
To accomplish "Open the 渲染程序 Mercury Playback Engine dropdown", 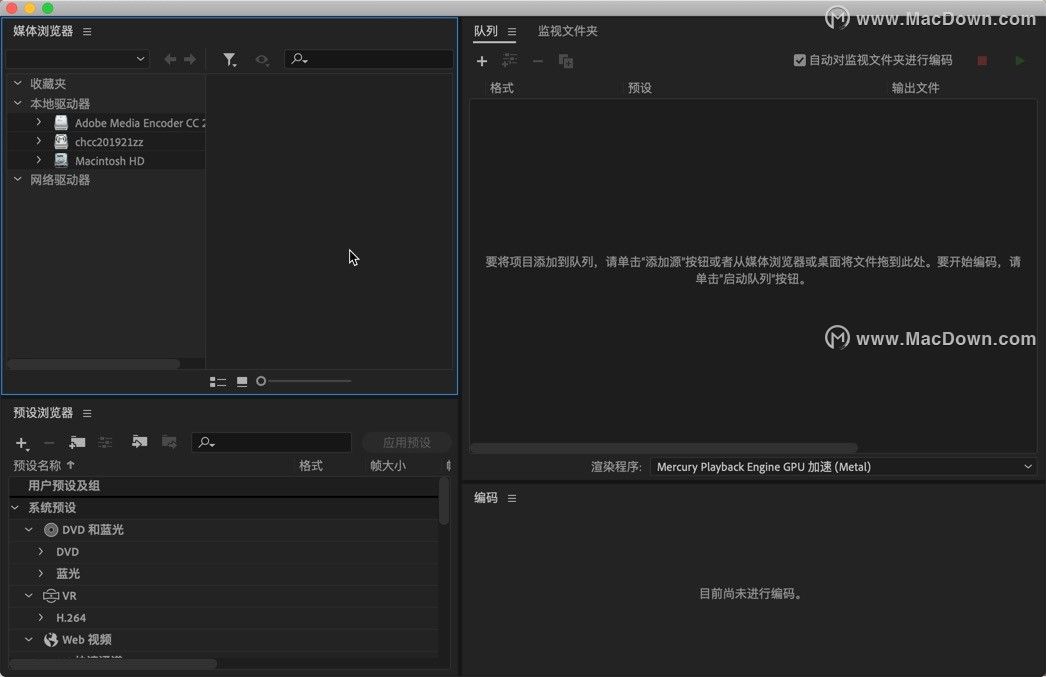I will [845, 466].
